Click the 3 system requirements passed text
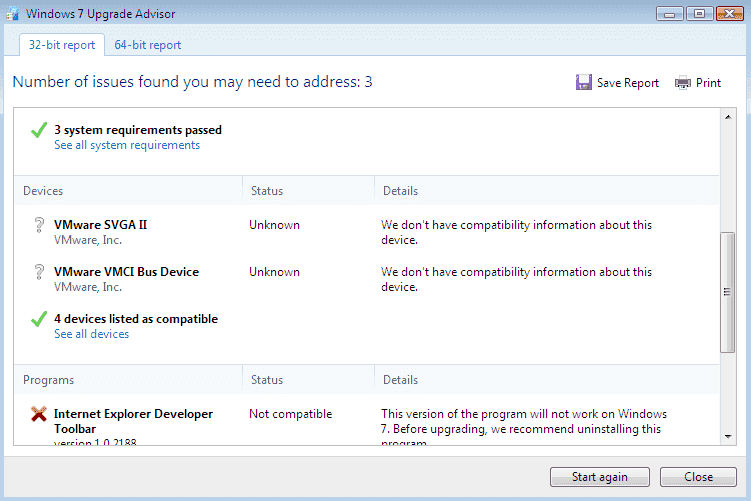The height and width of the screenshot is (501, 751). [x=138, y=130]
